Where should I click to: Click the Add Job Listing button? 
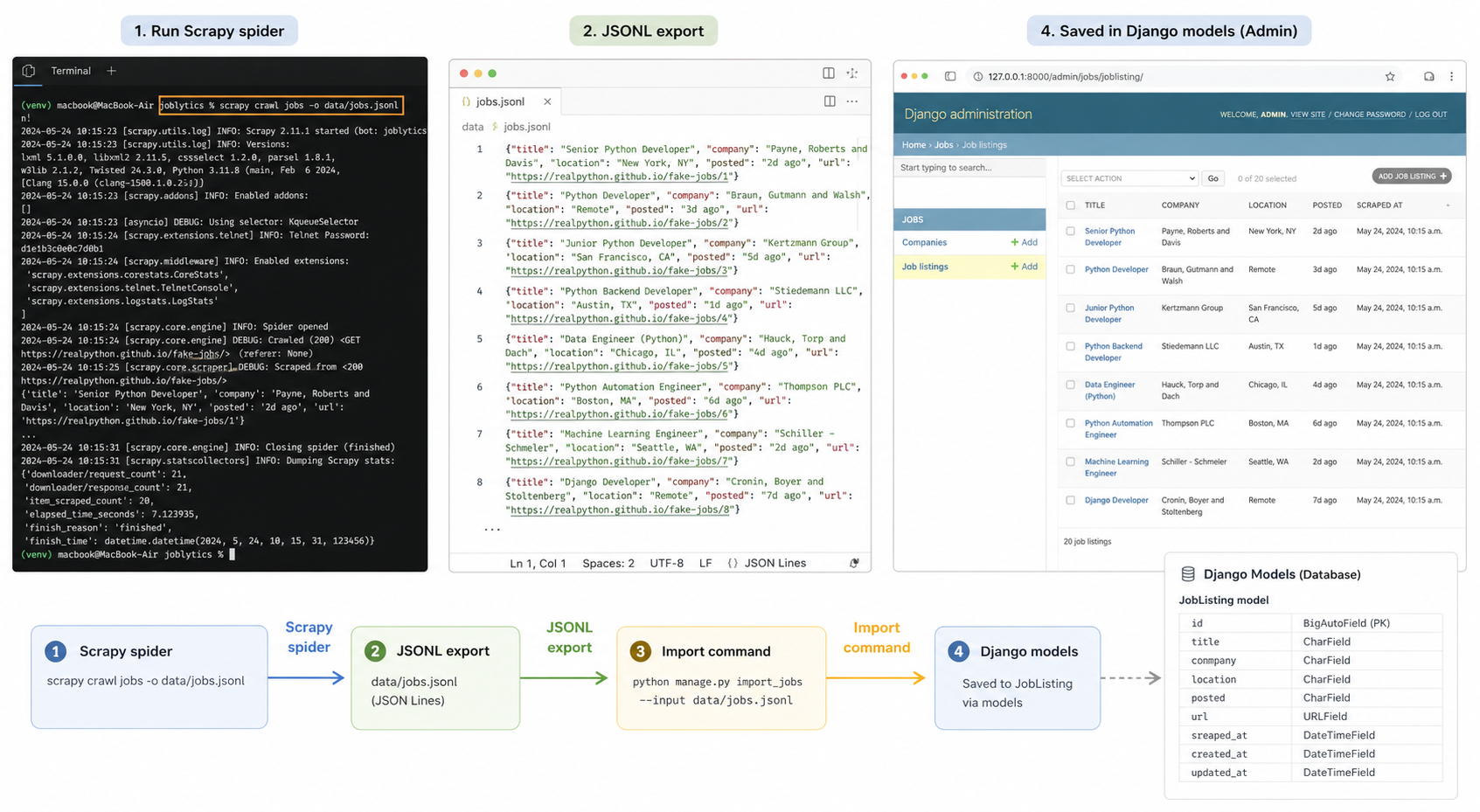pyautogui.click(x=1412, y=177)
